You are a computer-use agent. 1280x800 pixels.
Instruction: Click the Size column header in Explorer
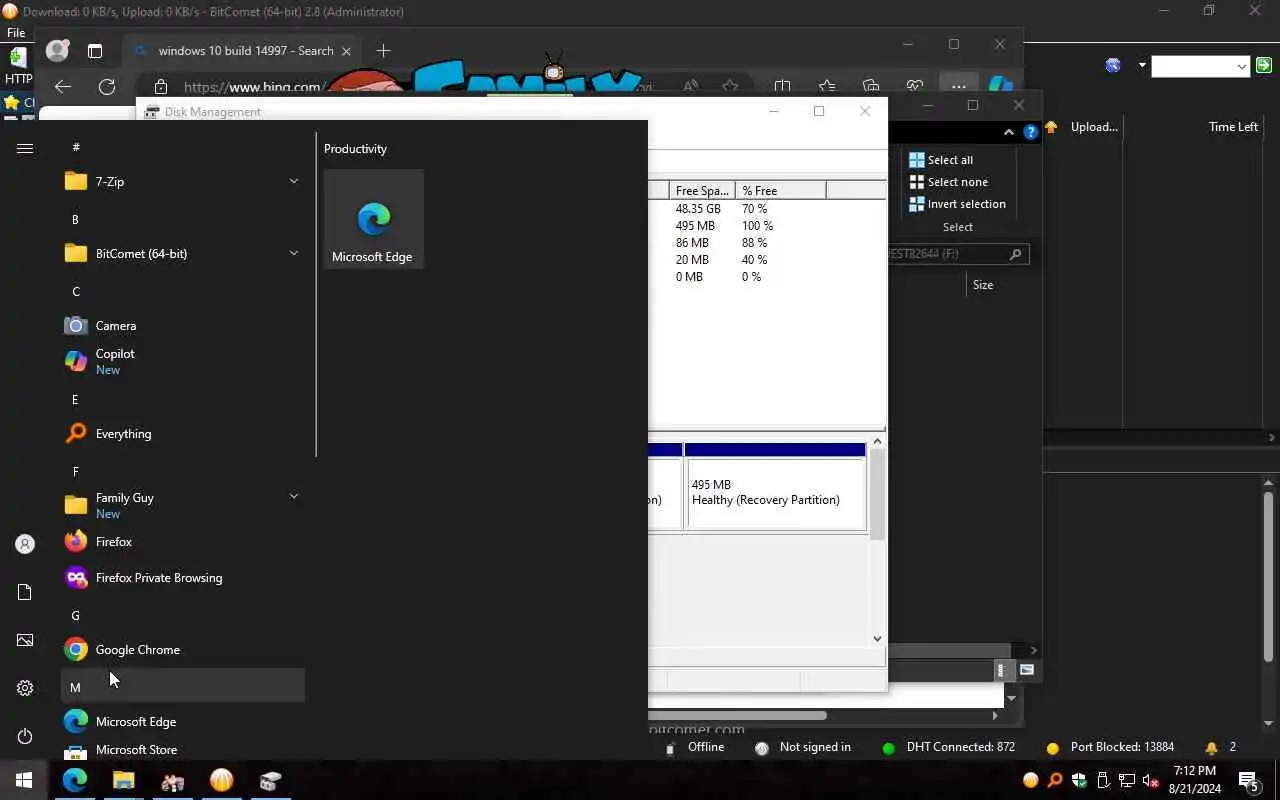983,285
